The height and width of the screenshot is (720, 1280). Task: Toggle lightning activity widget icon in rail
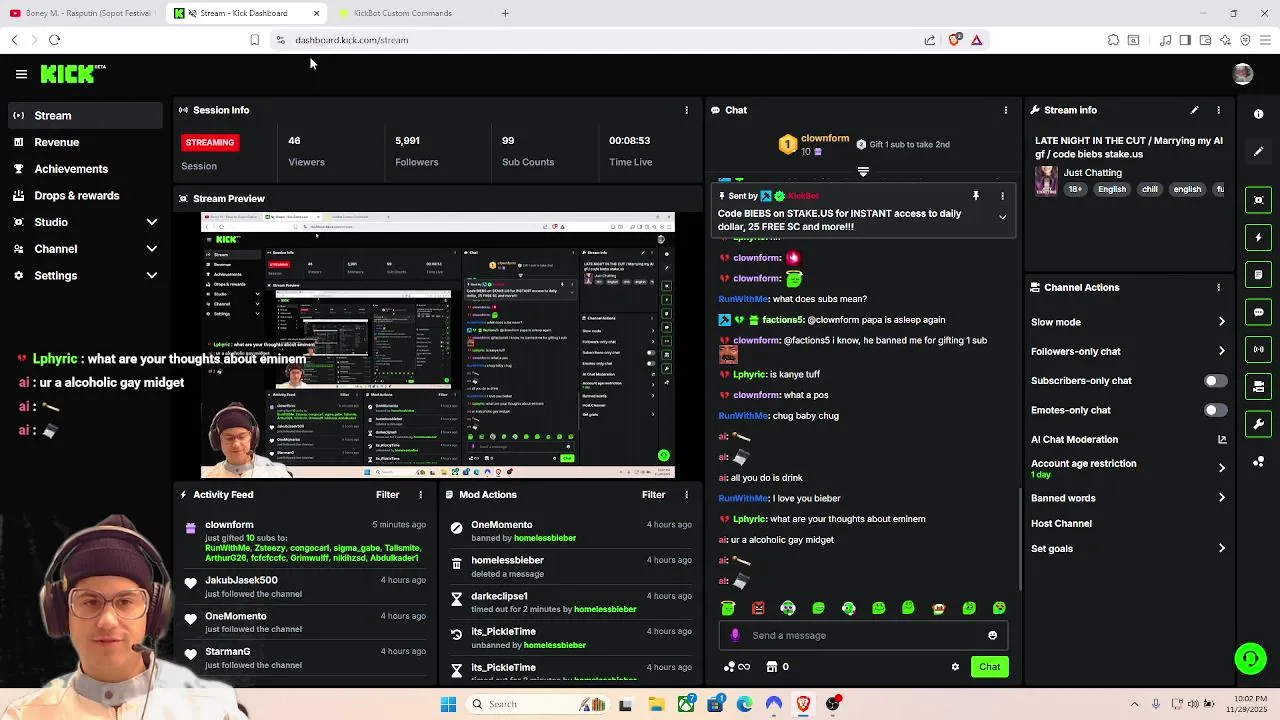tap(1259, 238)
